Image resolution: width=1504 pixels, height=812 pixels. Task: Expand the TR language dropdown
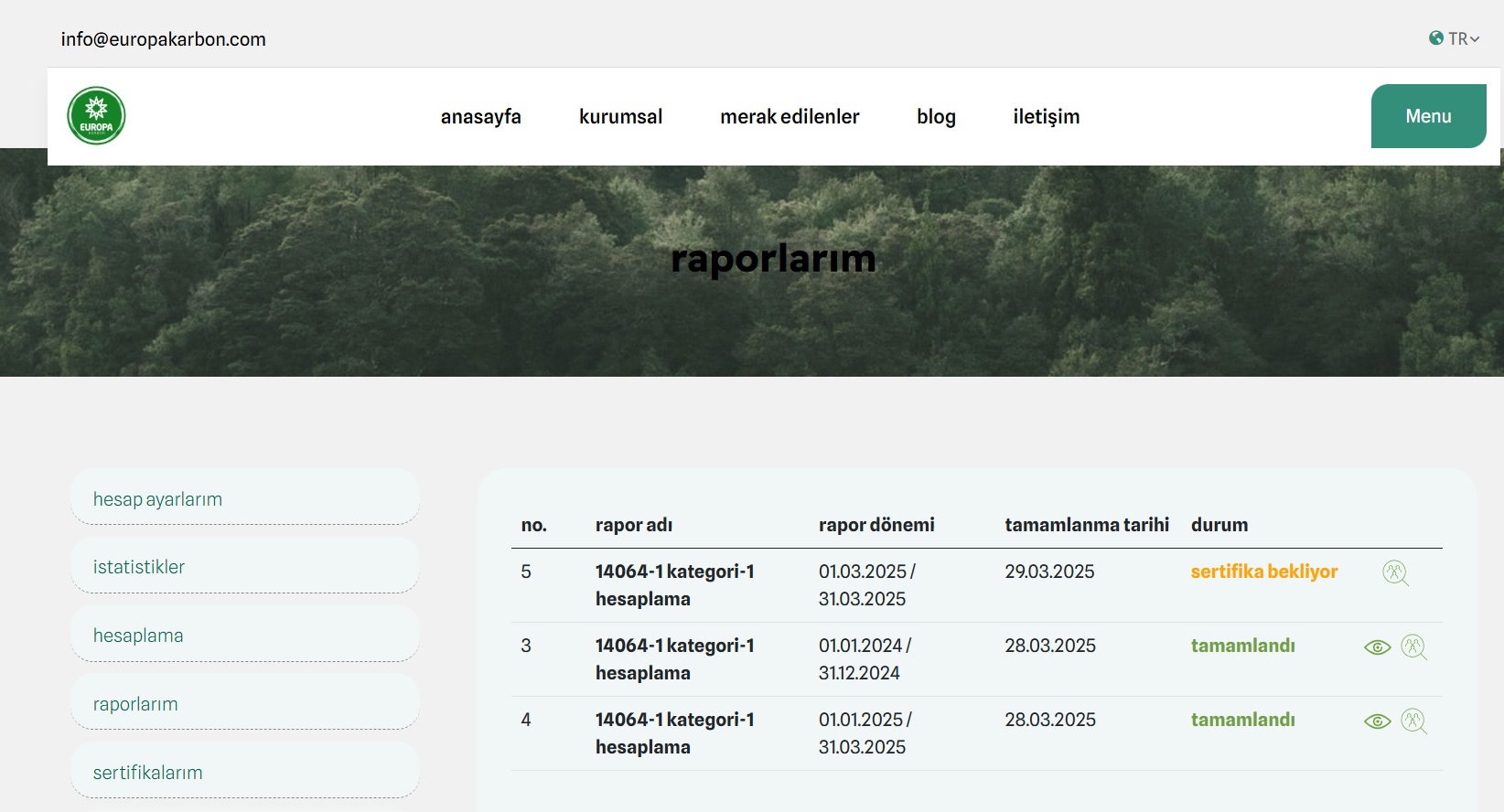[x=1454, y=38]
